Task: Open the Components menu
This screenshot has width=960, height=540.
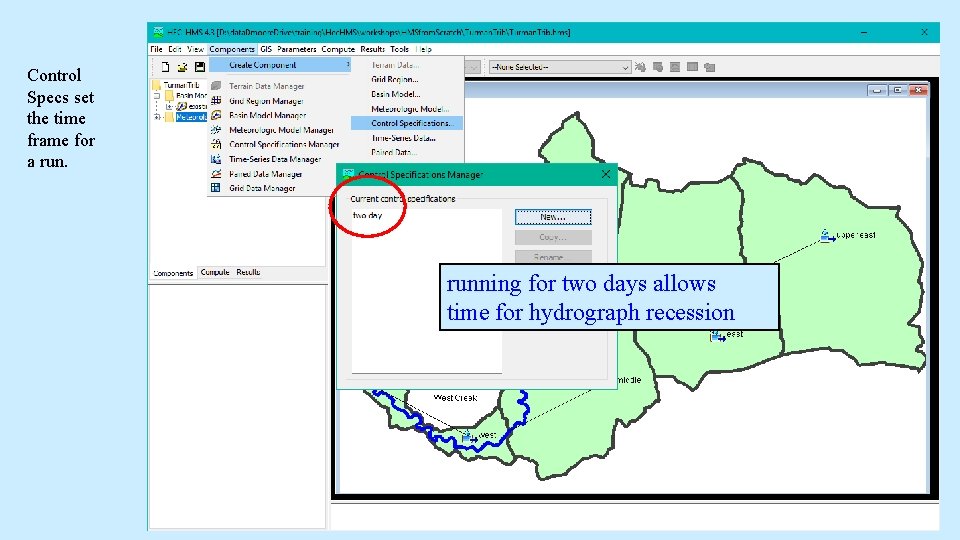Action: pyautogui.click(x=231, y=49)
